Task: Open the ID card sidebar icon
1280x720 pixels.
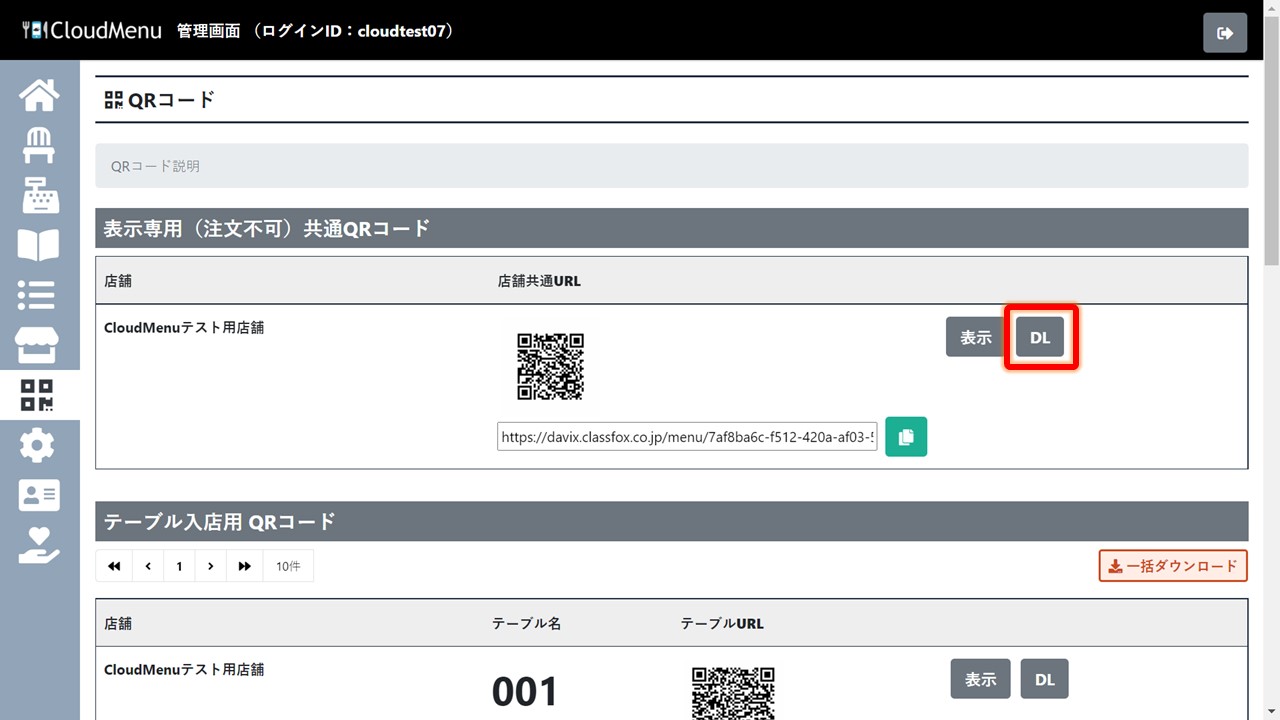Action: (39, 495)
